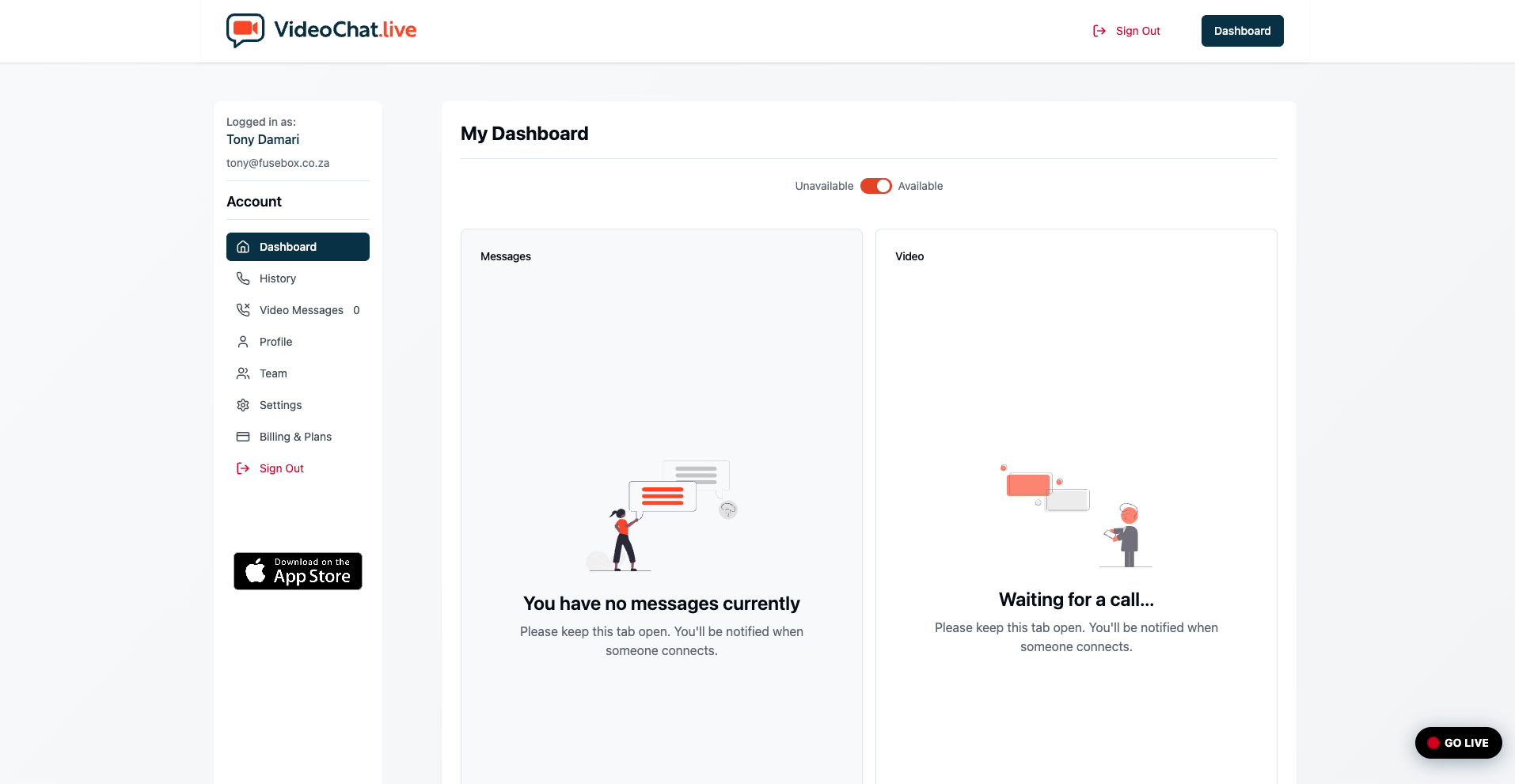Toggle the Unavailable/Available switch

[x=875, y=186]
